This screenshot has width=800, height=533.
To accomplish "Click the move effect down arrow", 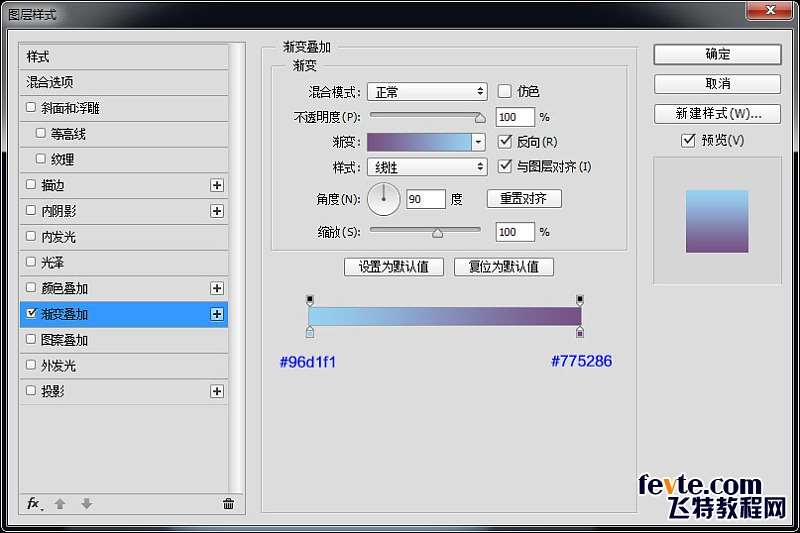I will coord(87,504).
